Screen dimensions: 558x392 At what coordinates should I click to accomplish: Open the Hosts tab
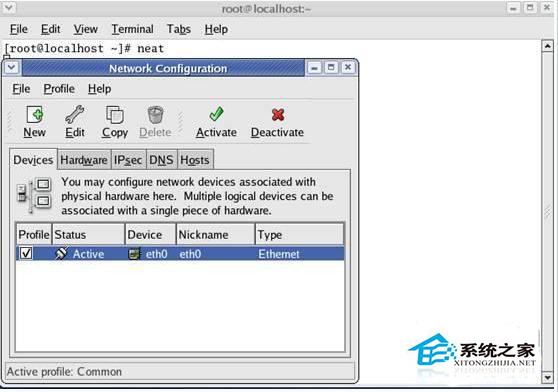pos(195,160)
